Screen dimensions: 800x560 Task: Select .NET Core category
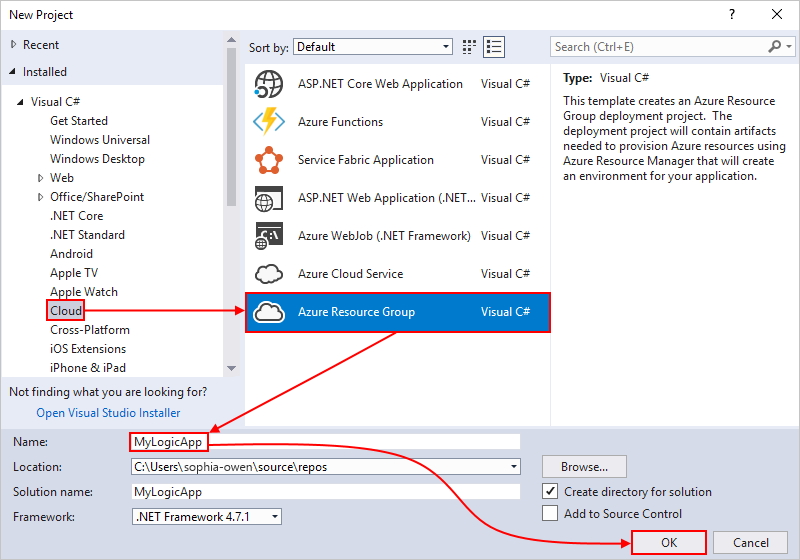77,216
